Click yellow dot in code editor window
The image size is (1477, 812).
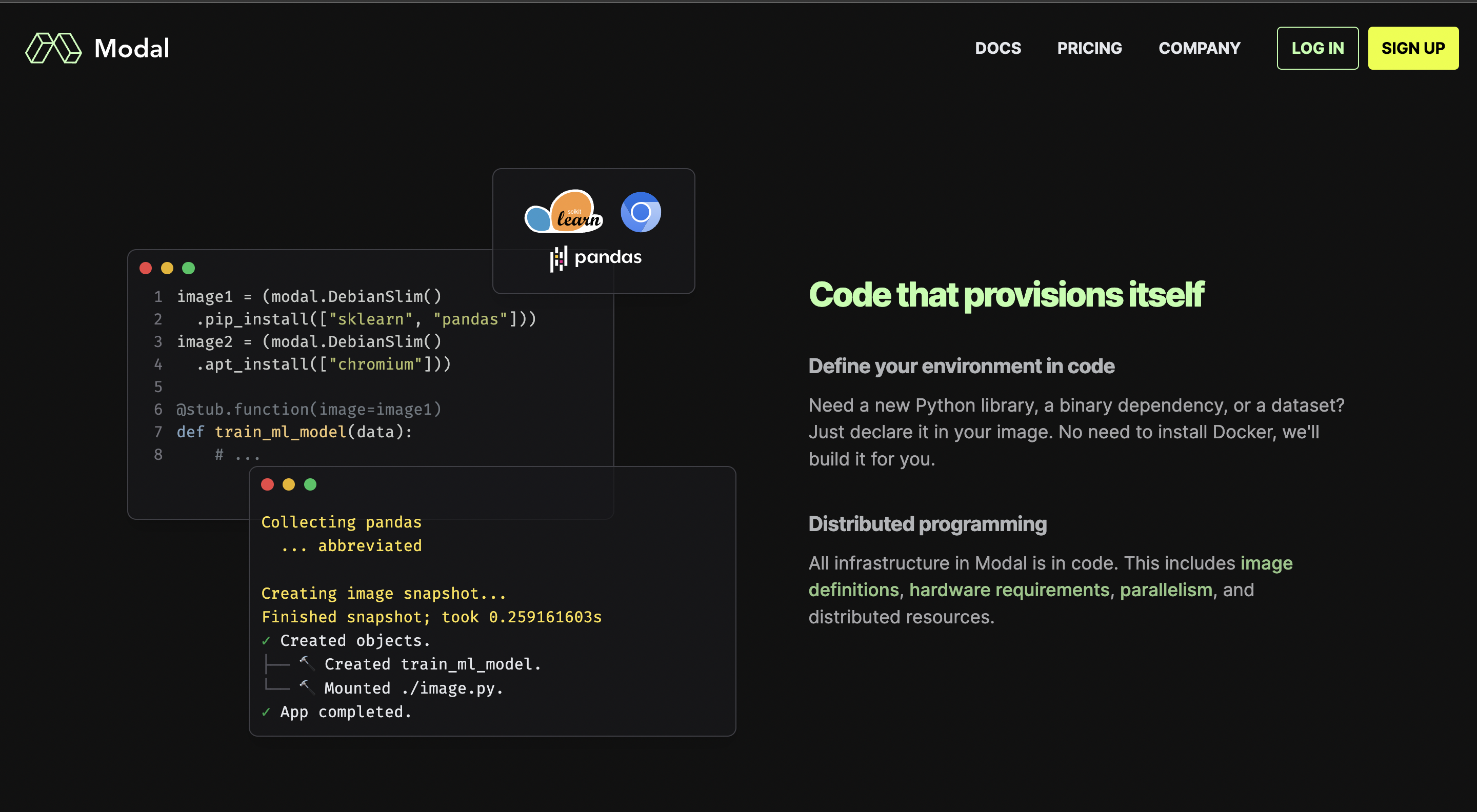167,268
